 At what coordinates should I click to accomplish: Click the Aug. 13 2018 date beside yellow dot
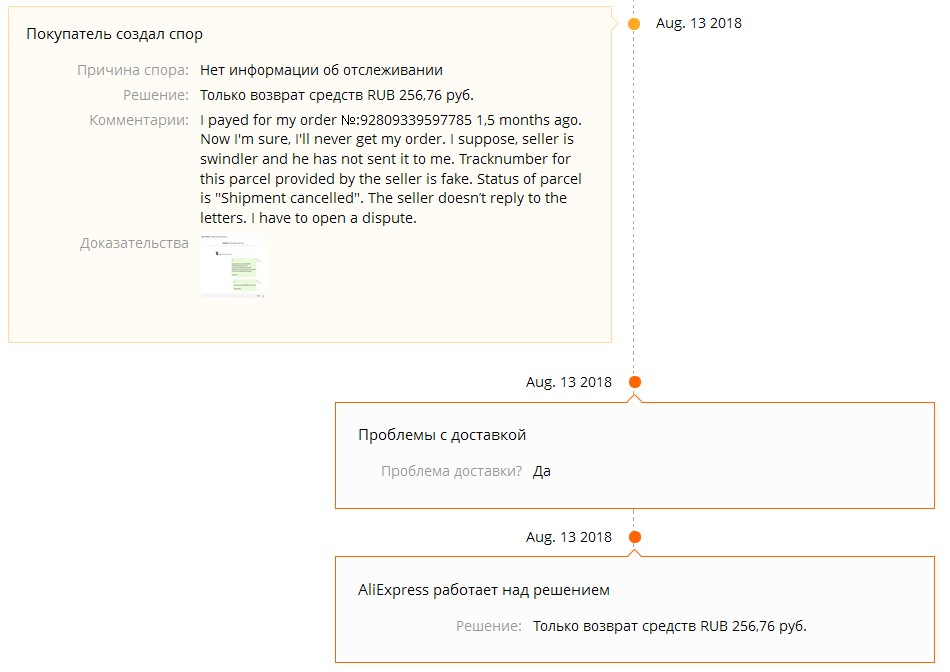click(x=699, y=23)
